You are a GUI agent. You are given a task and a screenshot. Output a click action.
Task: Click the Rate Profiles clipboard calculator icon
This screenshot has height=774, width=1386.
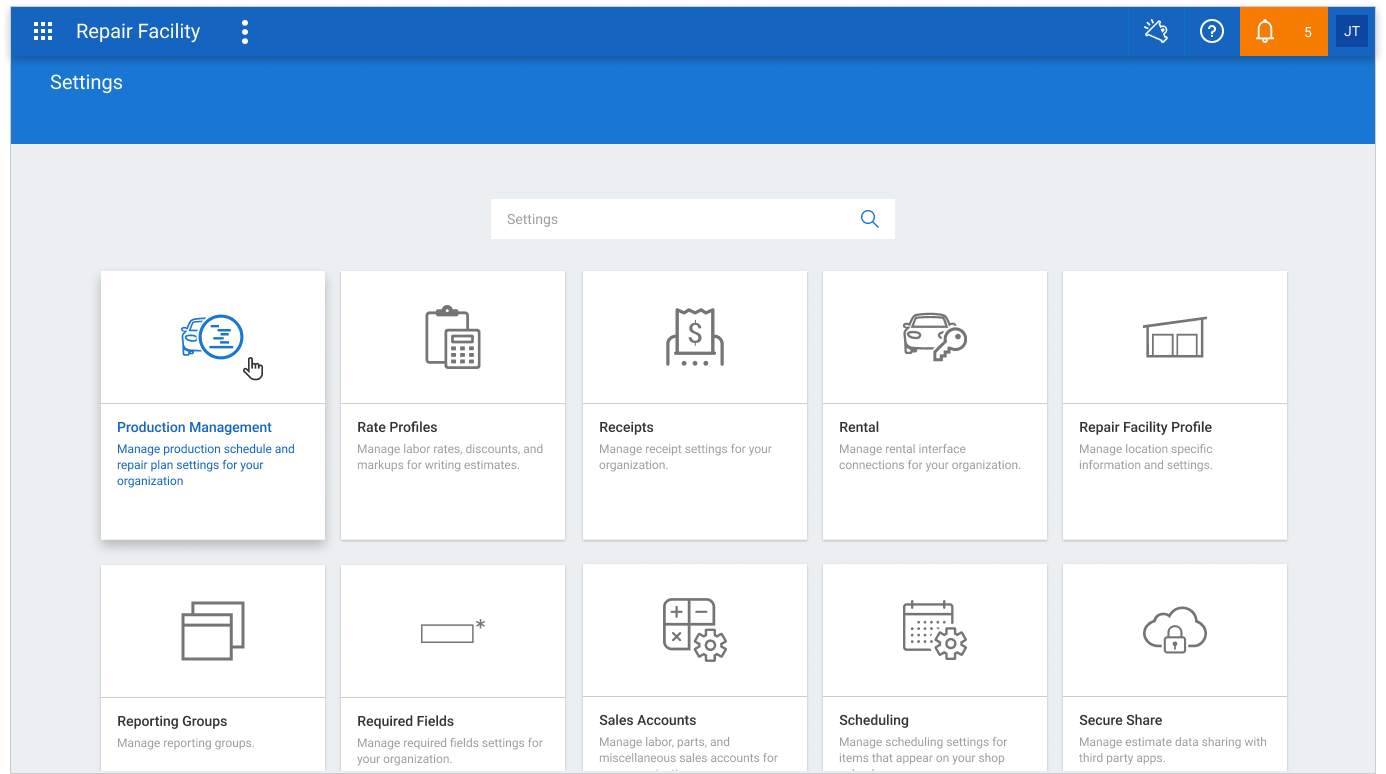pos(453,337)
